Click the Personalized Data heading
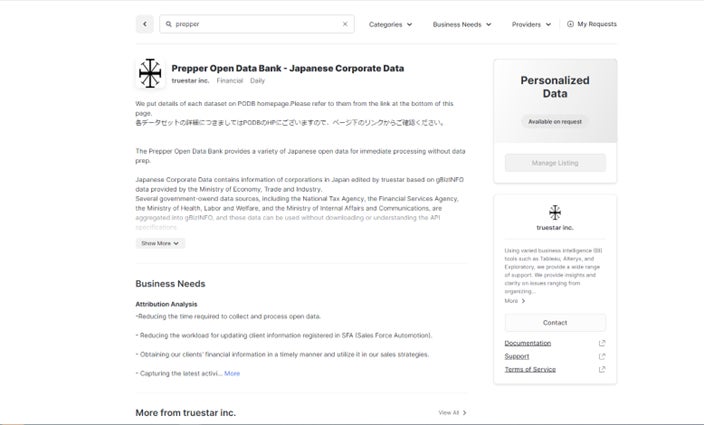 [x=555, y=87]
